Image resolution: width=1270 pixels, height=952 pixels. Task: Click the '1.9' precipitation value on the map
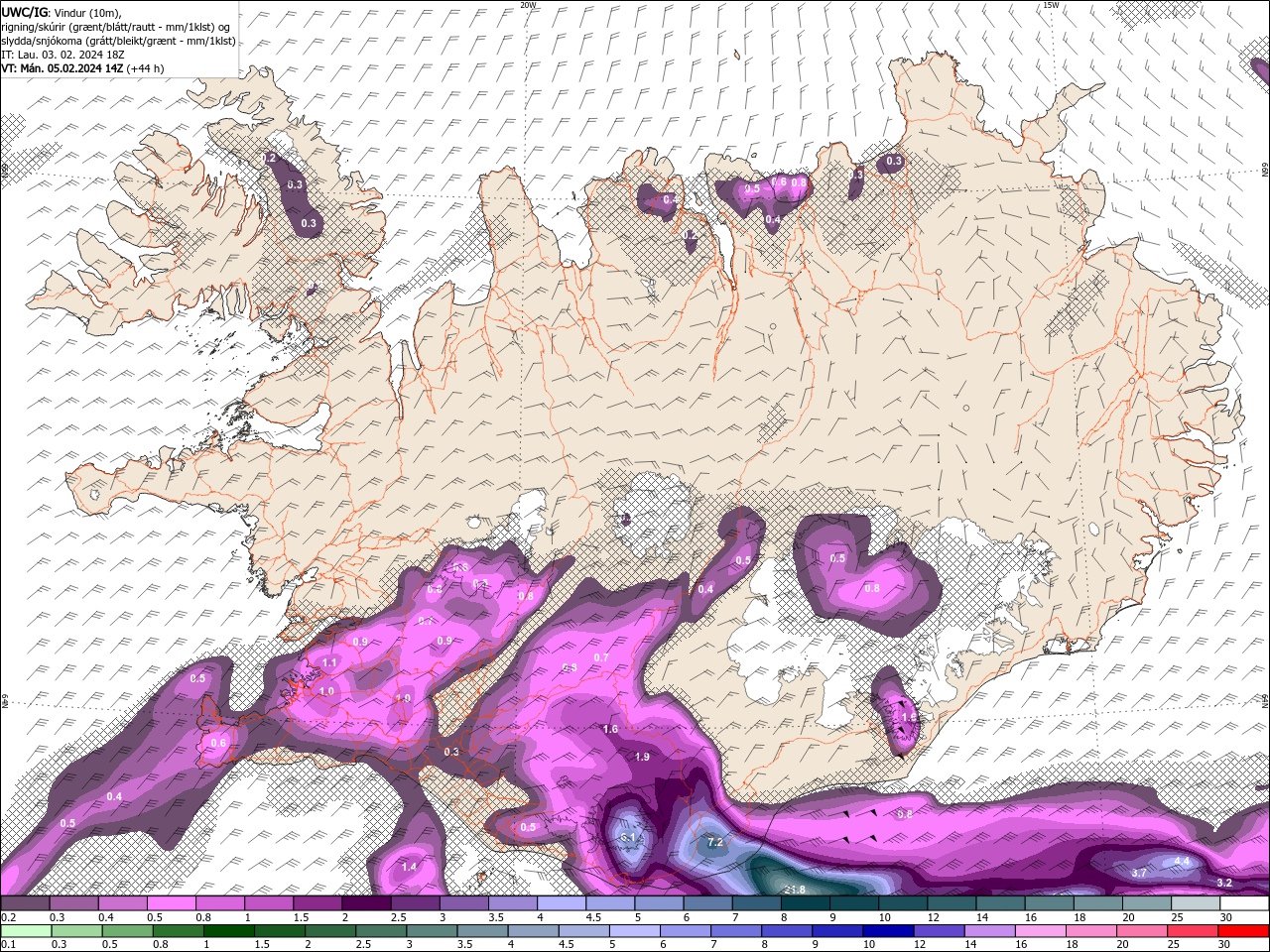pyautogui.click(x=642, y=757)
